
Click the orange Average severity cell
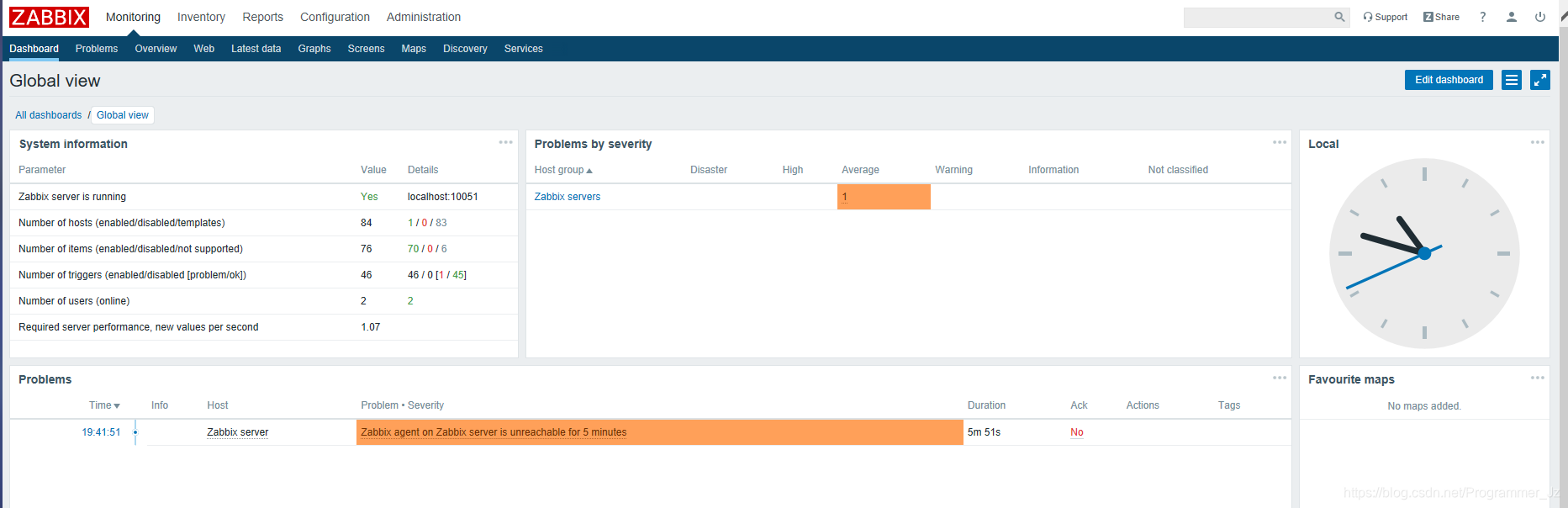tap(884, 197)
